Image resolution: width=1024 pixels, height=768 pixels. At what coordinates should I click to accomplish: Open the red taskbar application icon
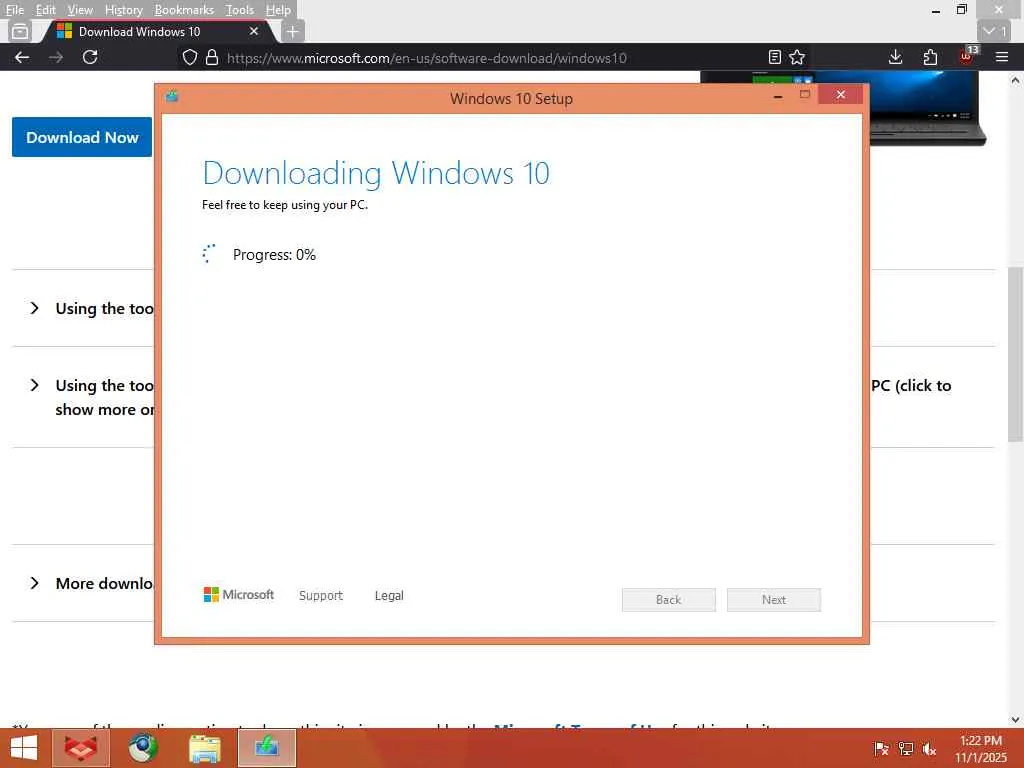pyautogui.click(x=81, y=748)
